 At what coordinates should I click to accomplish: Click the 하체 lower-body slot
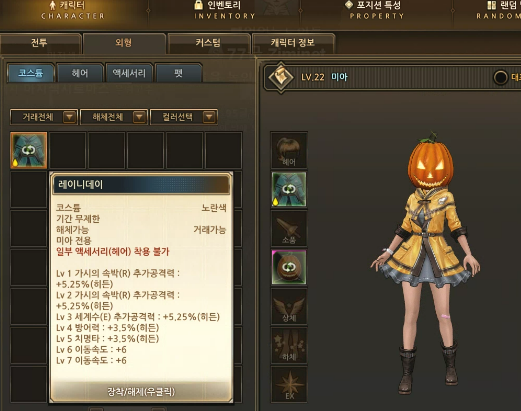289,345
